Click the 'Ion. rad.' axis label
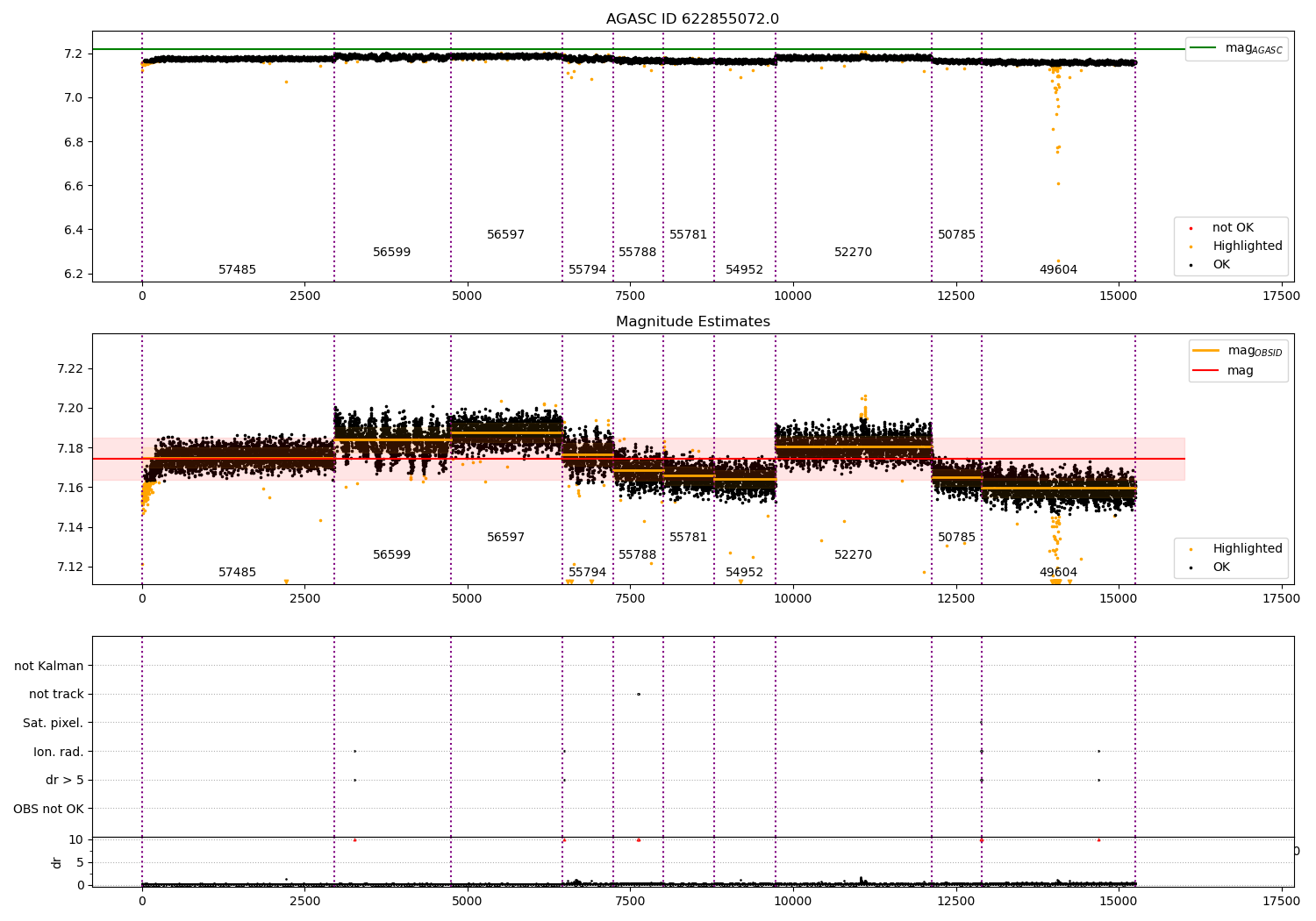Viewport: 1316px width, 921px height. 59,752
